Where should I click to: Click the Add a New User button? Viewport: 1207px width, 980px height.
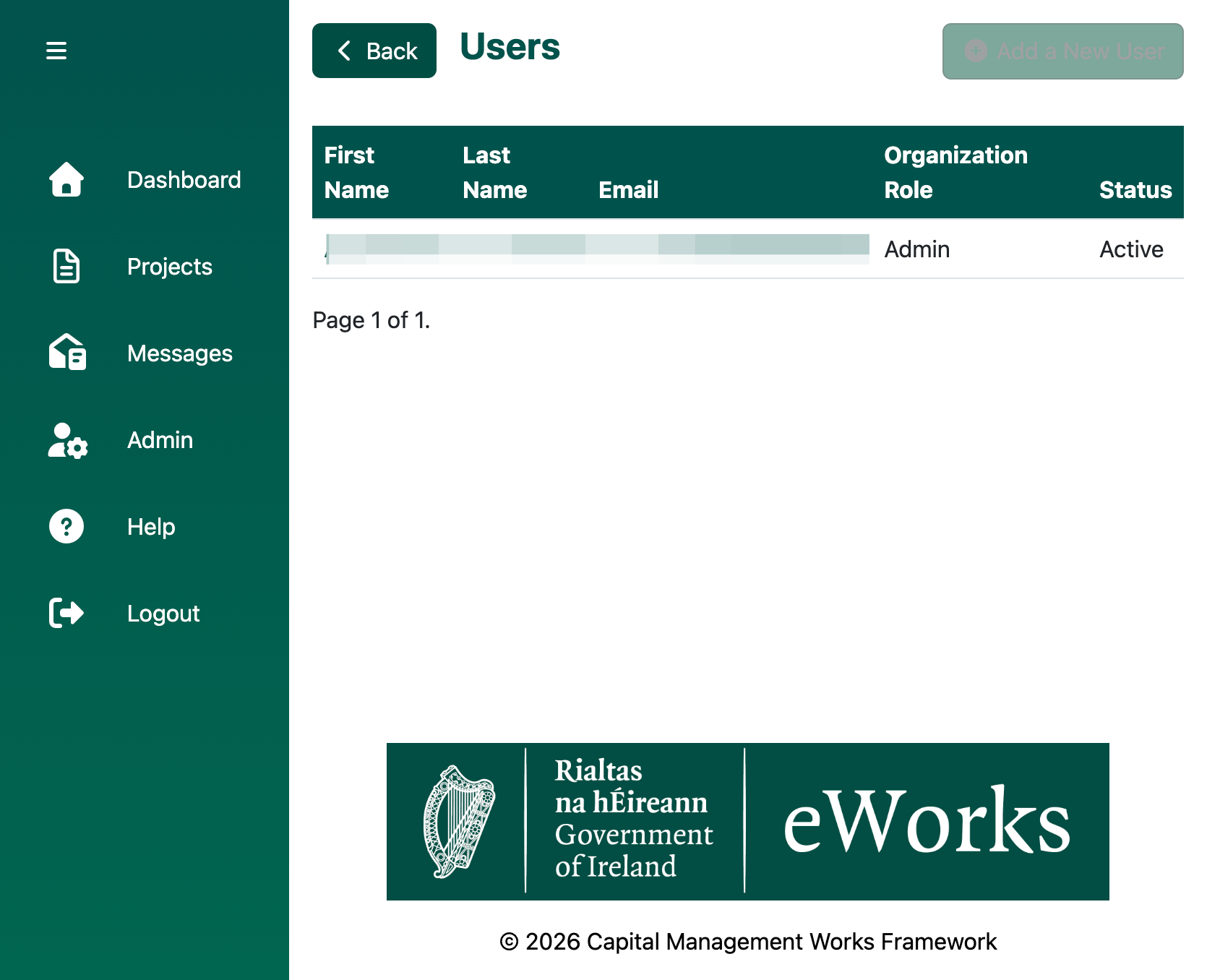pyautogui.click(x=1063, y=51)
